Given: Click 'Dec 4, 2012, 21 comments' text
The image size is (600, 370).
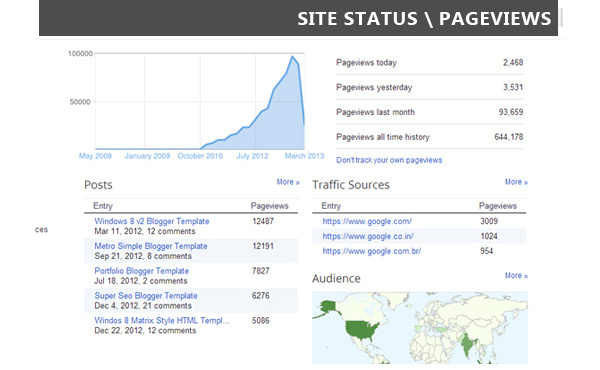Looking at the screenshot, I should point(143,306).
